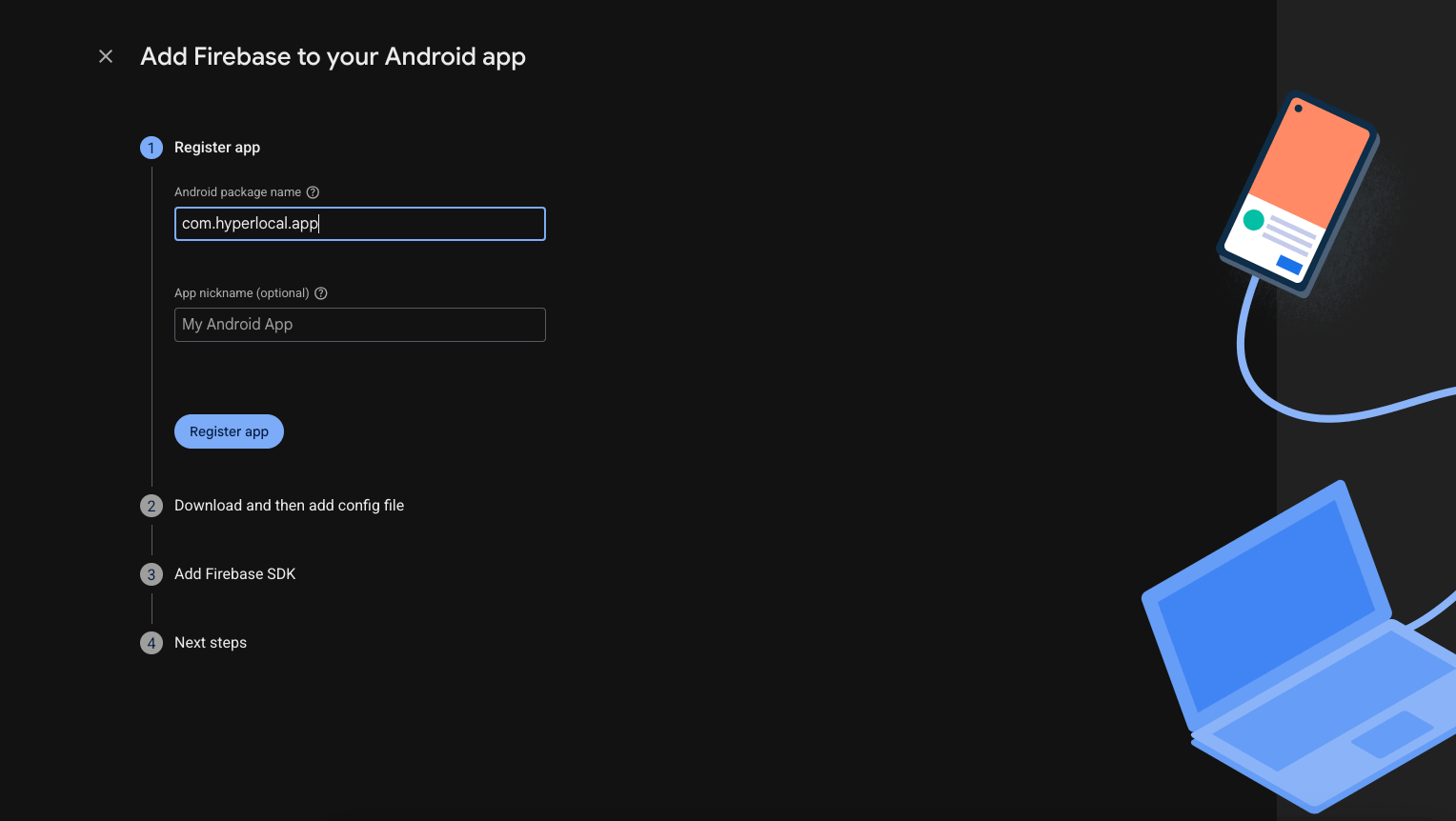Click 'Add Firebase to your Android app' title
The image size is (1456, 821).
pyautogui.click(x=333, y=57)
